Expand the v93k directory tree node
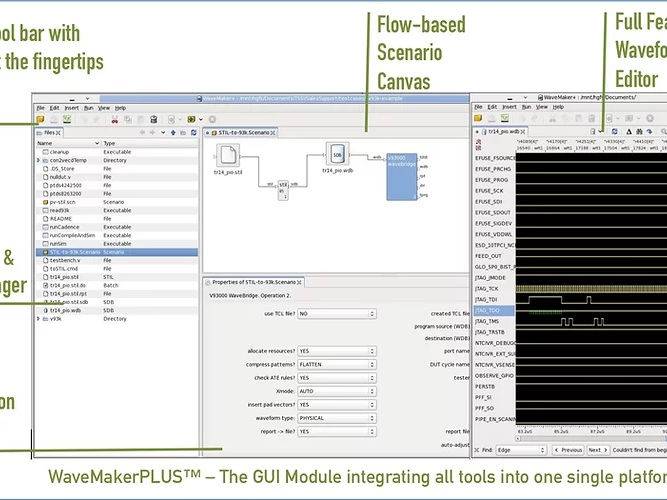Screen dimensions: 667x500 tap(38, 319)
